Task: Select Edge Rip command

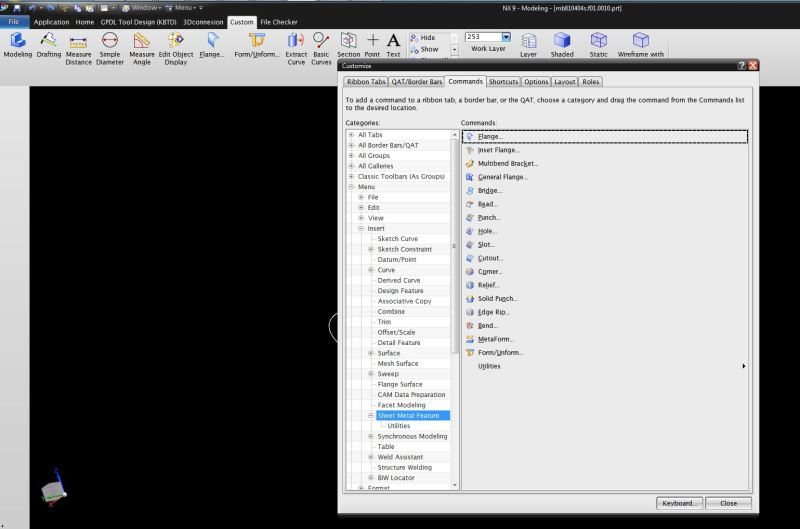Action: pos(488,312)
